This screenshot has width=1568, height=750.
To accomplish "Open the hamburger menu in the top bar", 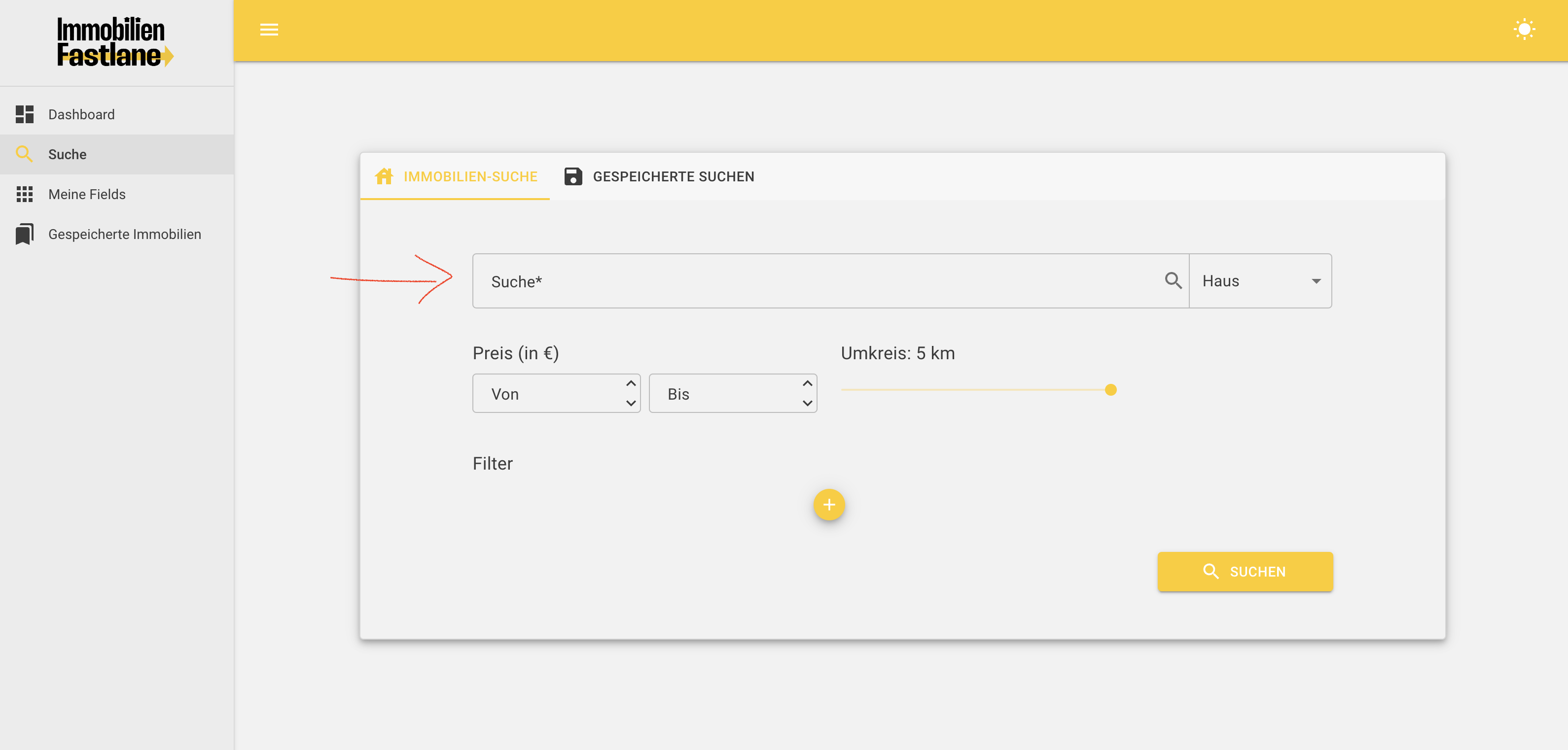I will click(x=269, y=30).
